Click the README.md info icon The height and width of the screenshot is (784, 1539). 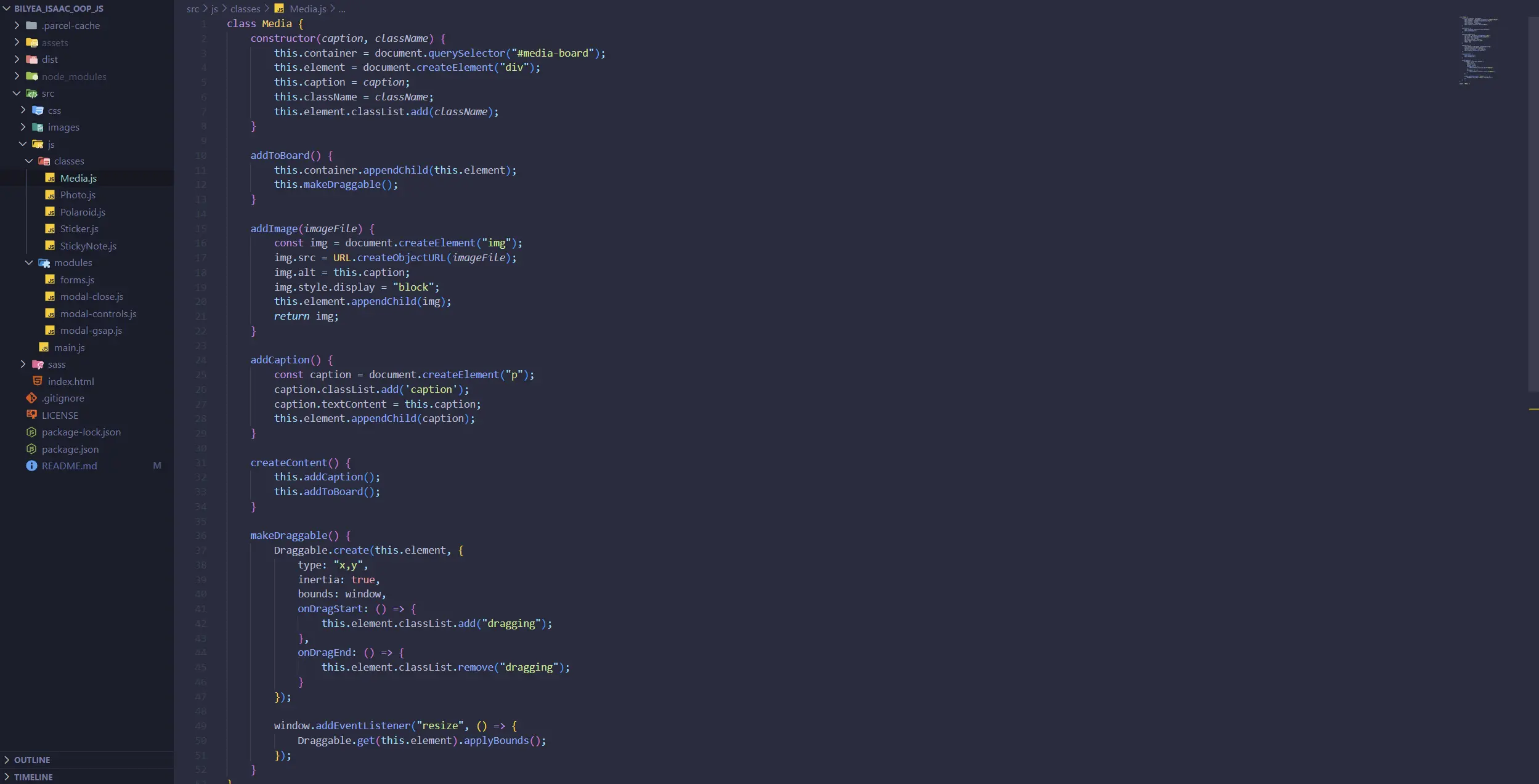coord(31,466)
